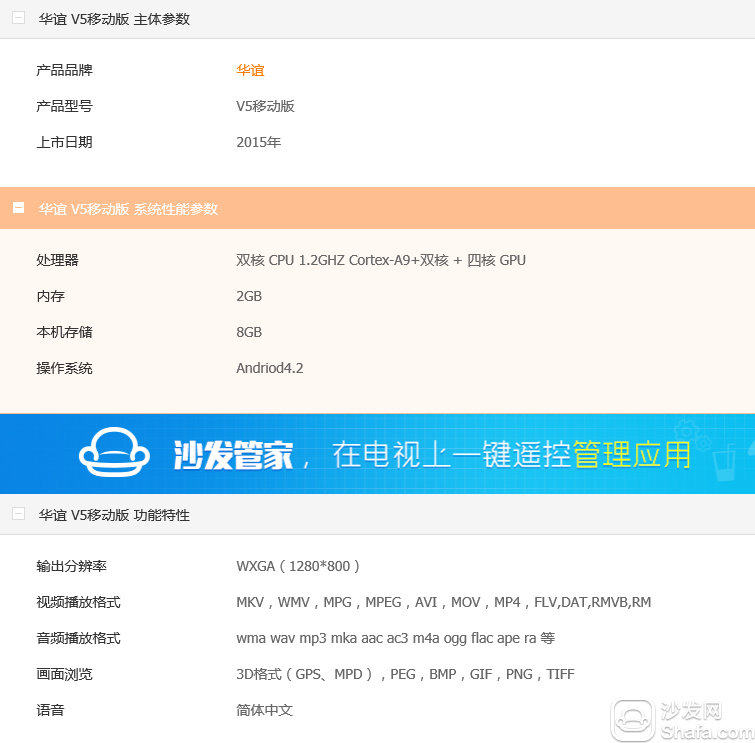Click the sofa logo icon in banner
This screenshot has width=755, height=743.
coord(114,452)
